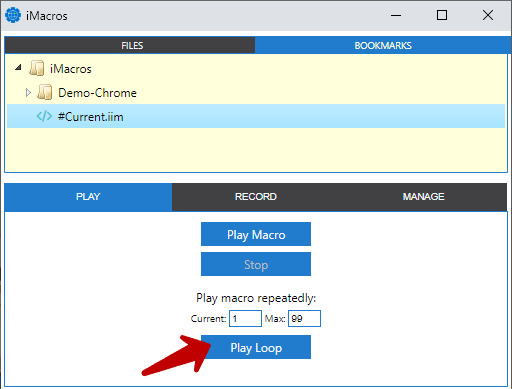
Task: Close the iMacros window
Action: pyautogui.click(x=488, y=15)
